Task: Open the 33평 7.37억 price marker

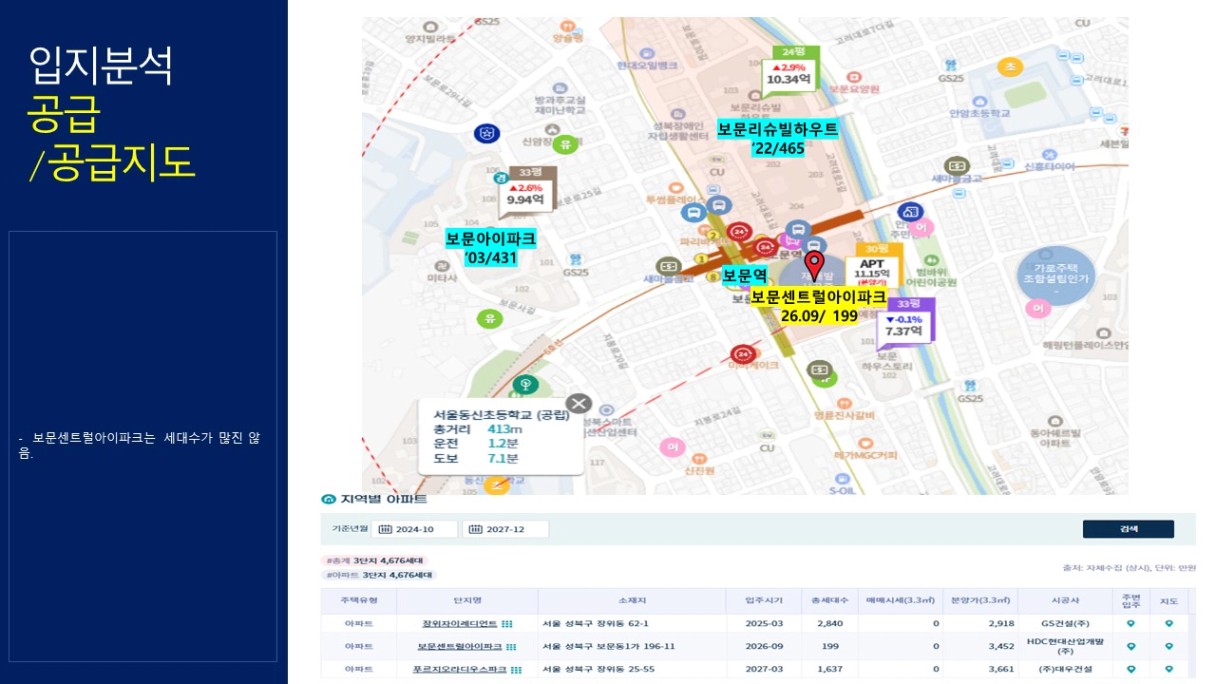Action: point(904,322)
